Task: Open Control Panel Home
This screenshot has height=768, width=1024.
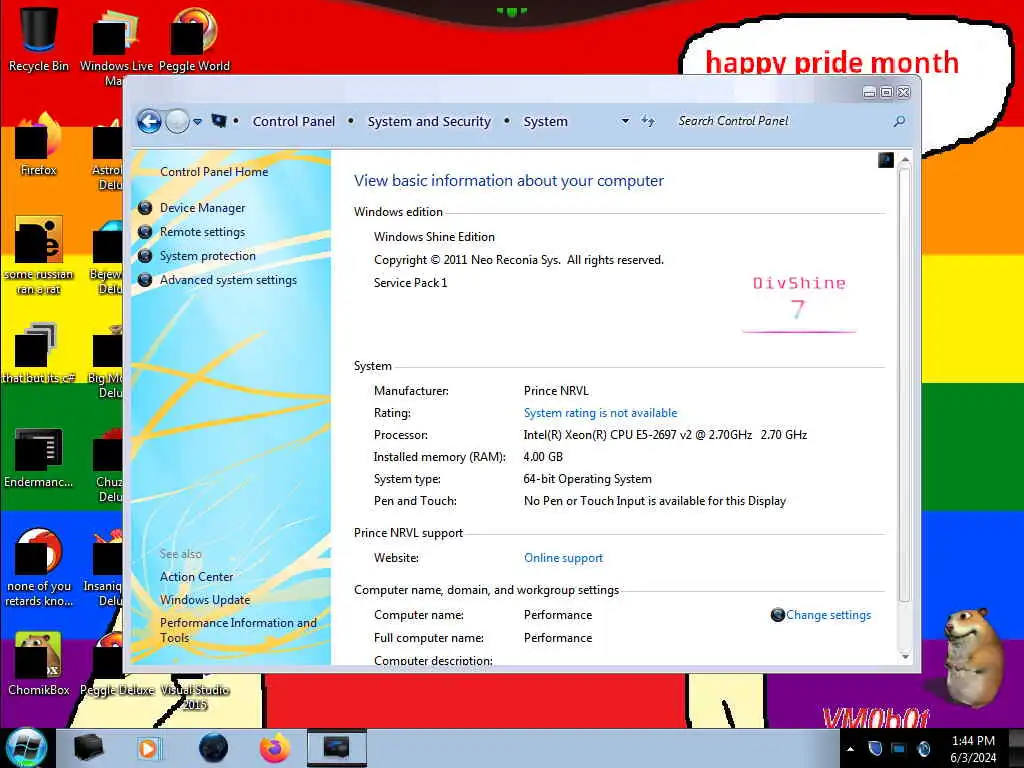Action: [214, 172]
